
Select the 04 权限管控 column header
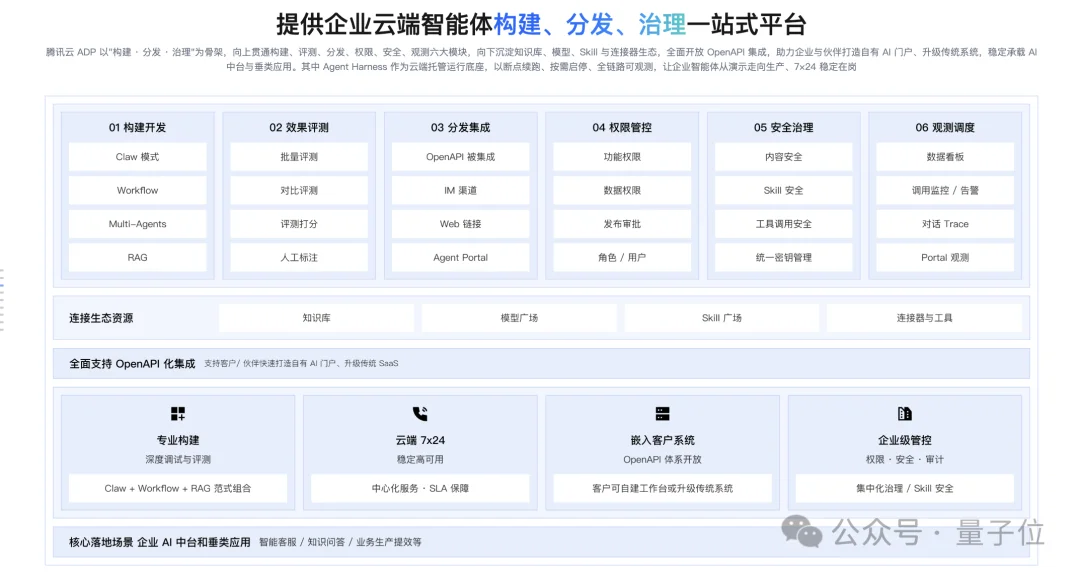[x=622, y=127]
